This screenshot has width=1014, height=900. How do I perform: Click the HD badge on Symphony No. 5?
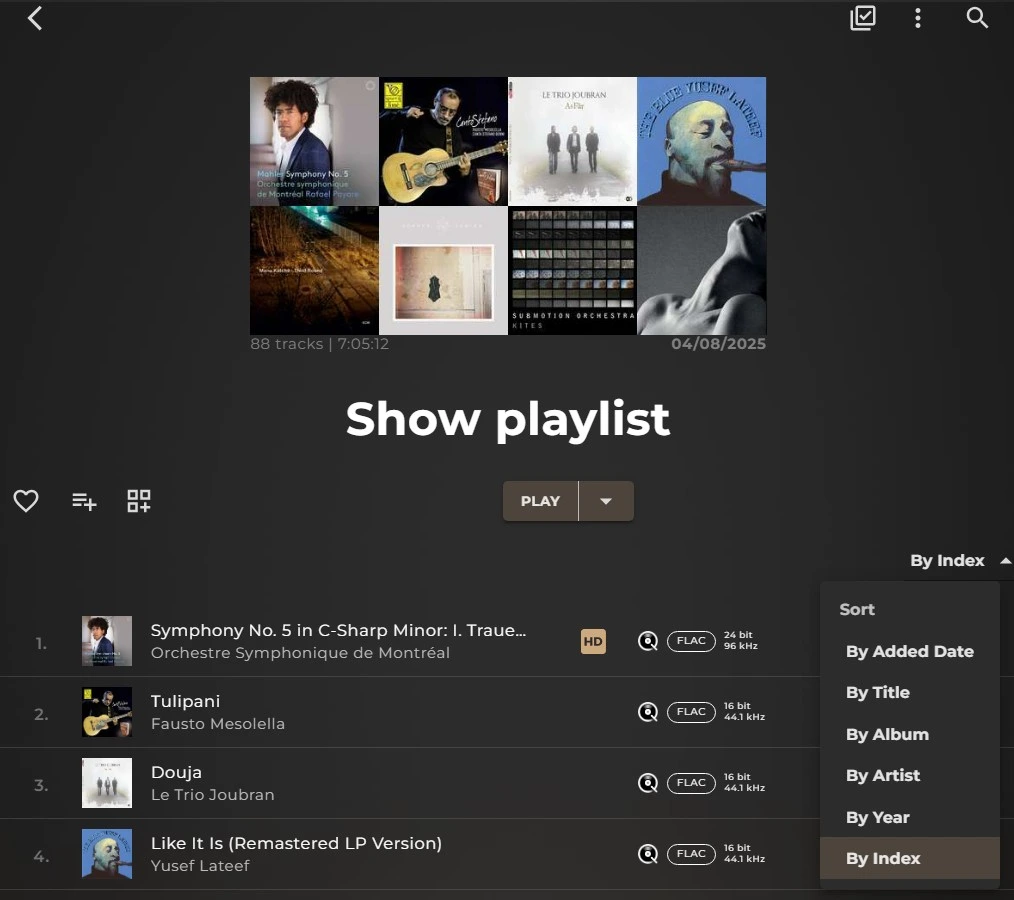click(593, 642)
